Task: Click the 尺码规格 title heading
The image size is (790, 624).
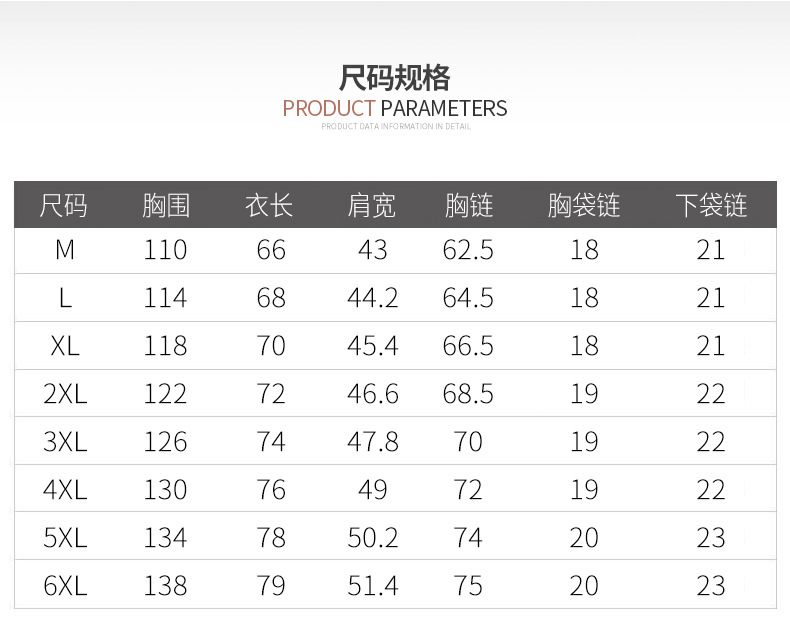Action: pos(395,78)
